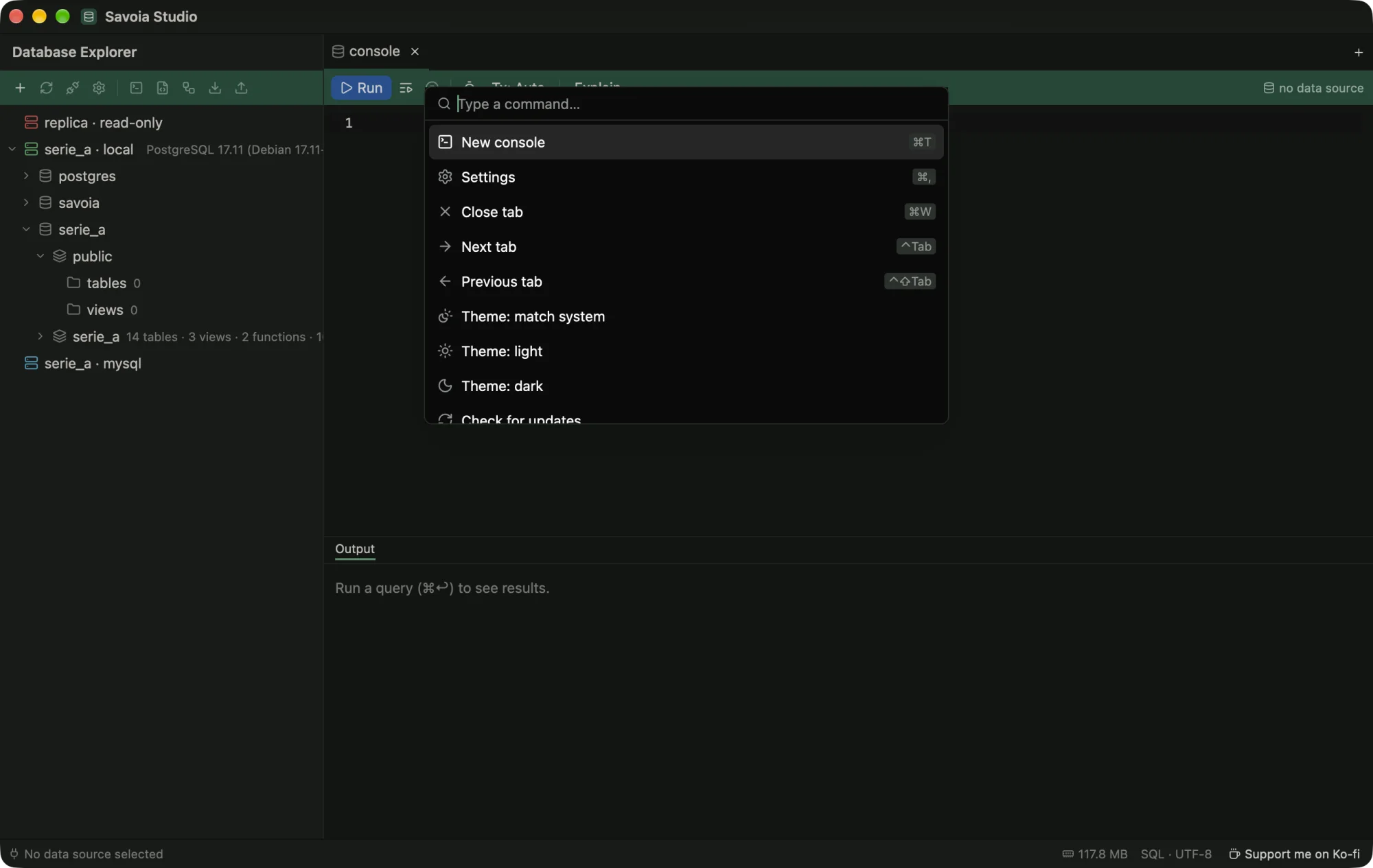
Task: Expand the serie_a schema with 14 tables
Action: tap(41, 336)
